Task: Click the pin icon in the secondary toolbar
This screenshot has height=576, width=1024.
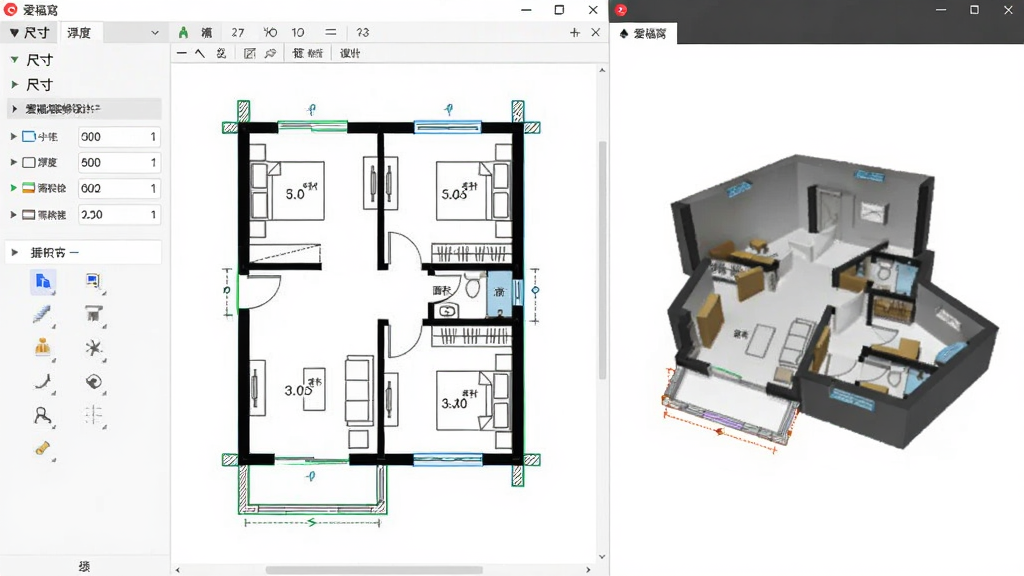Action: point(270,53)
